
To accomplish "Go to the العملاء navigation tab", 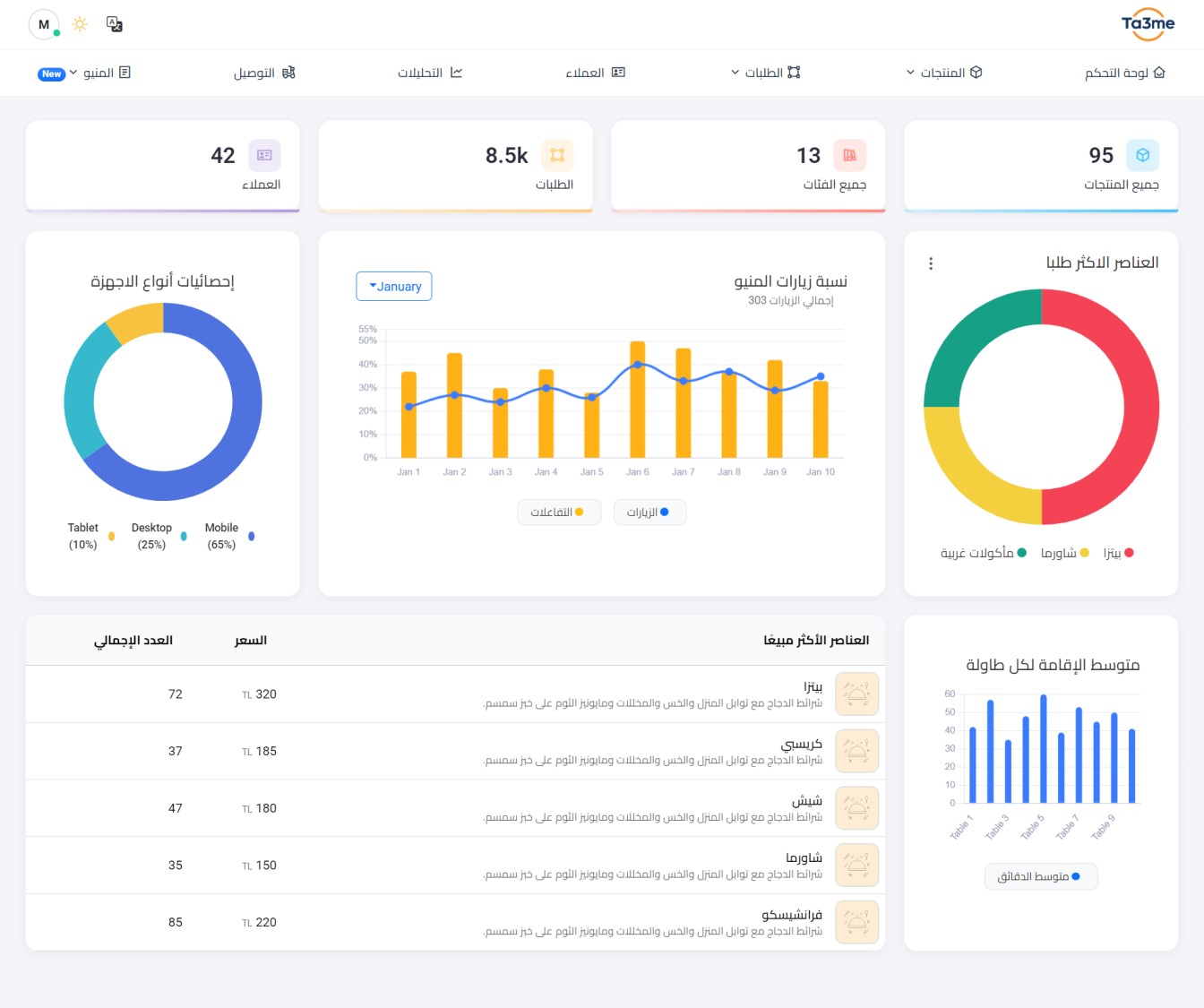I will point(595,73).
